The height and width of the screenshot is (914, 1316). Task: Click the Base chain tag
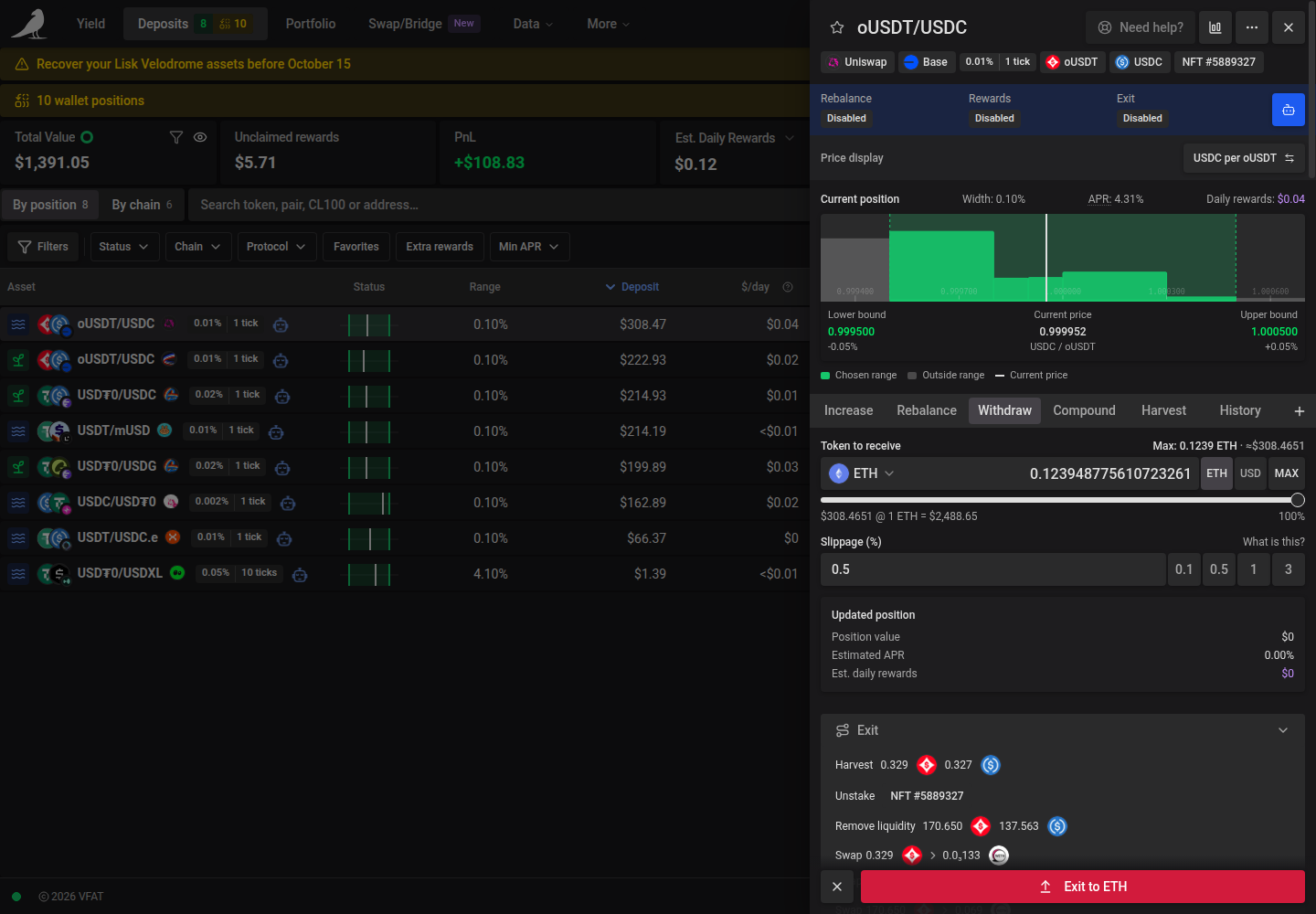coord(926,62)
